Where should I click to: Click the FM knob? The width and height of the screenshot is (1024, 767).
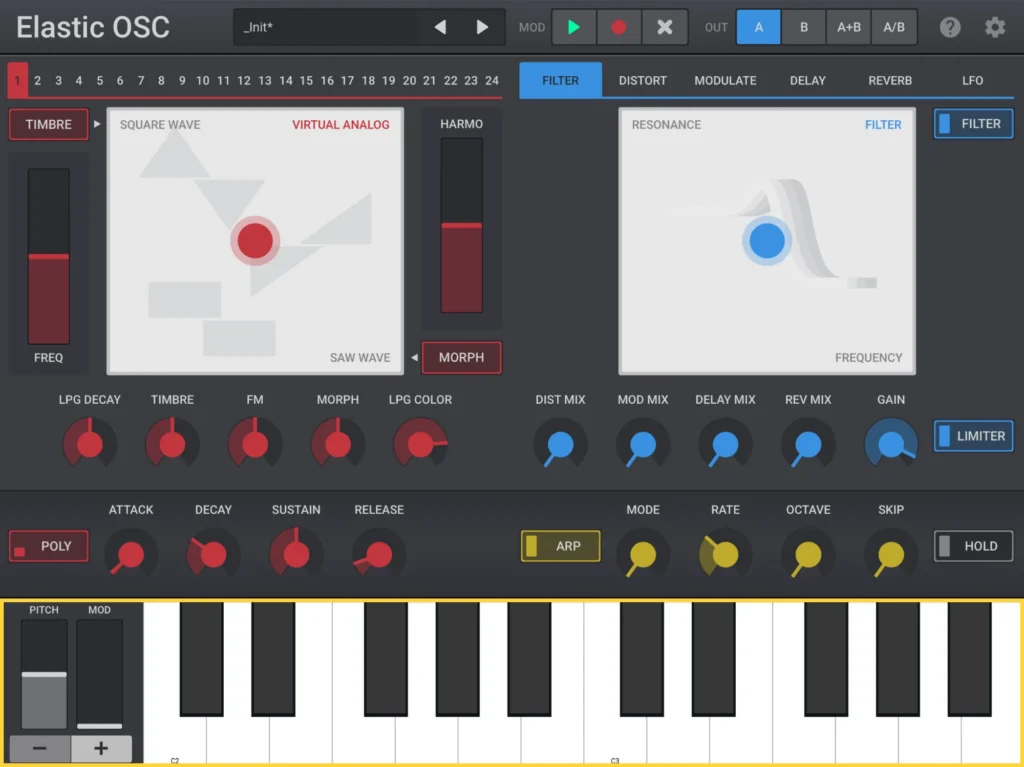(255, 444)
